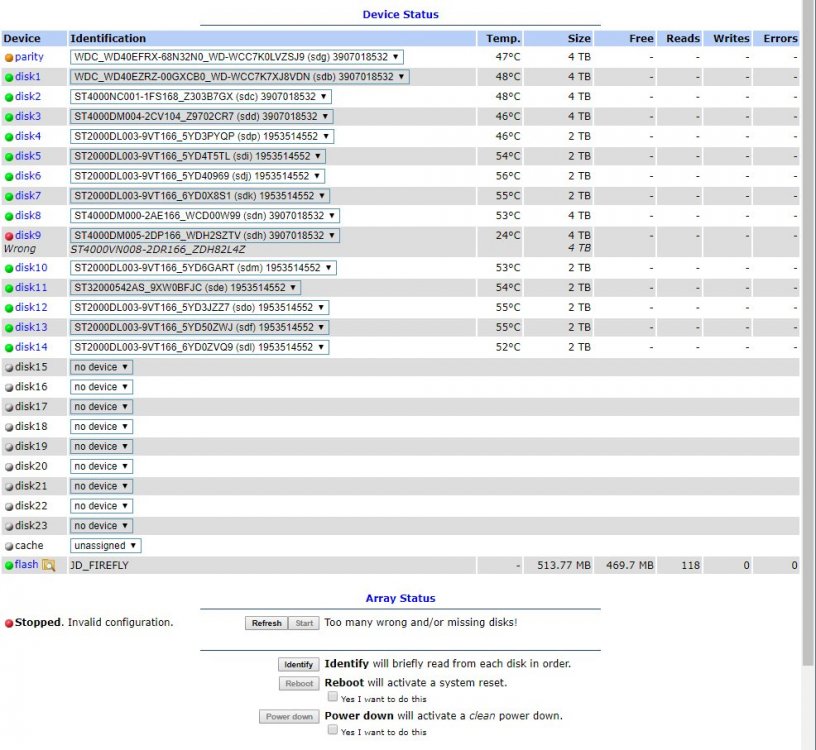Click the green status ball beside disk8
The image size is (816, 750).
point(9,217)
